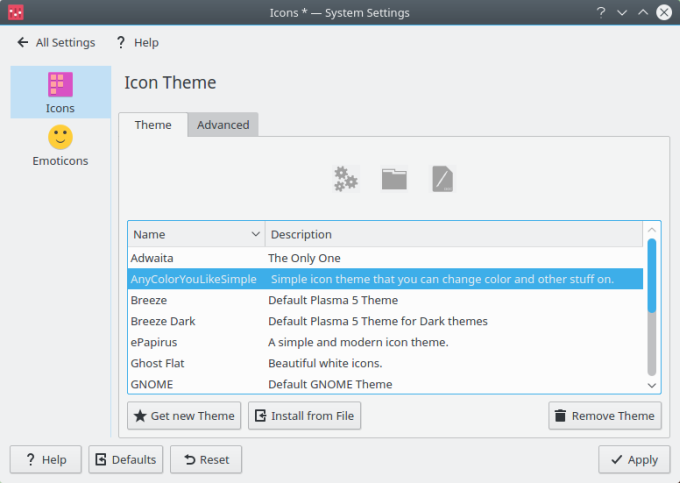Sort themes by the Name column
Image resolution: width=680 pixels, height=483 pixels.
(195, 234)
